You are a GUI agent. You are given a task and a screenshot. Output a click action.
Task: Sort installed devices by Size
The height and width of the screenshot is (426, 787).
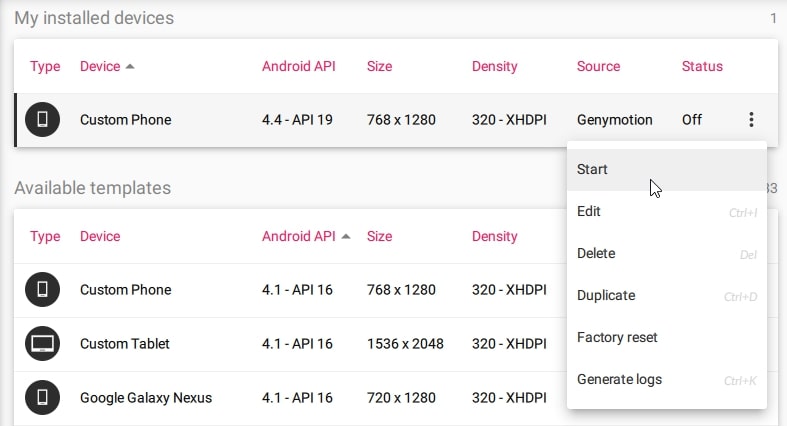pos(379,66)
